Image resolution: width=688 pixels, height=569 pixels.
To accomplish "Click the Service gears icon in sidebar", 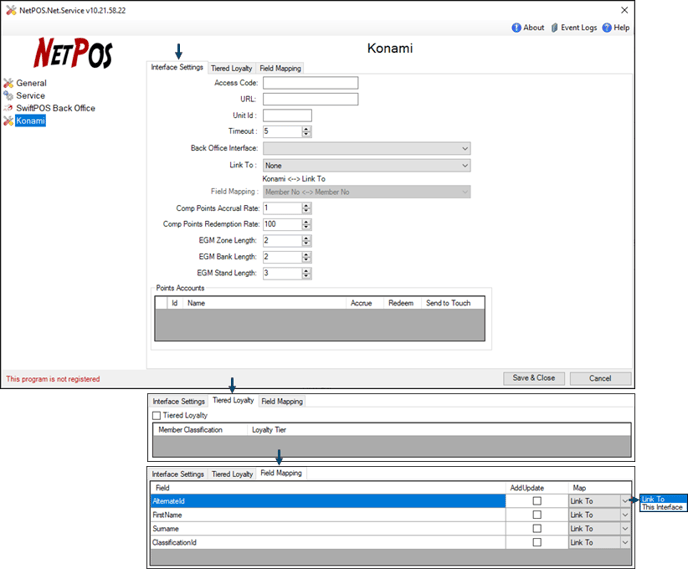I will [9, 95].
